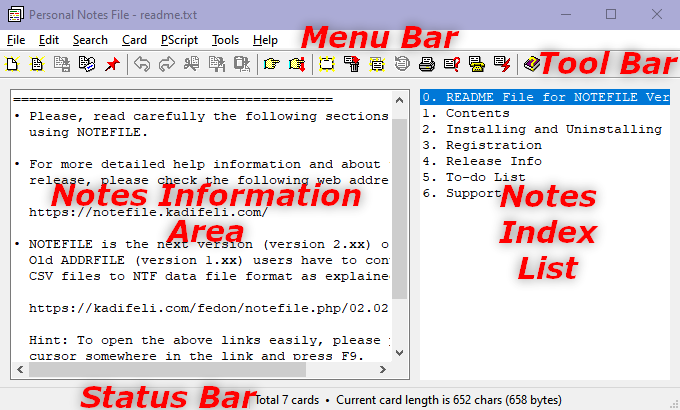Click the horizontal scrollbar left arrow
The width and height of the screenshot is (680, 410).
coord(20,370)
